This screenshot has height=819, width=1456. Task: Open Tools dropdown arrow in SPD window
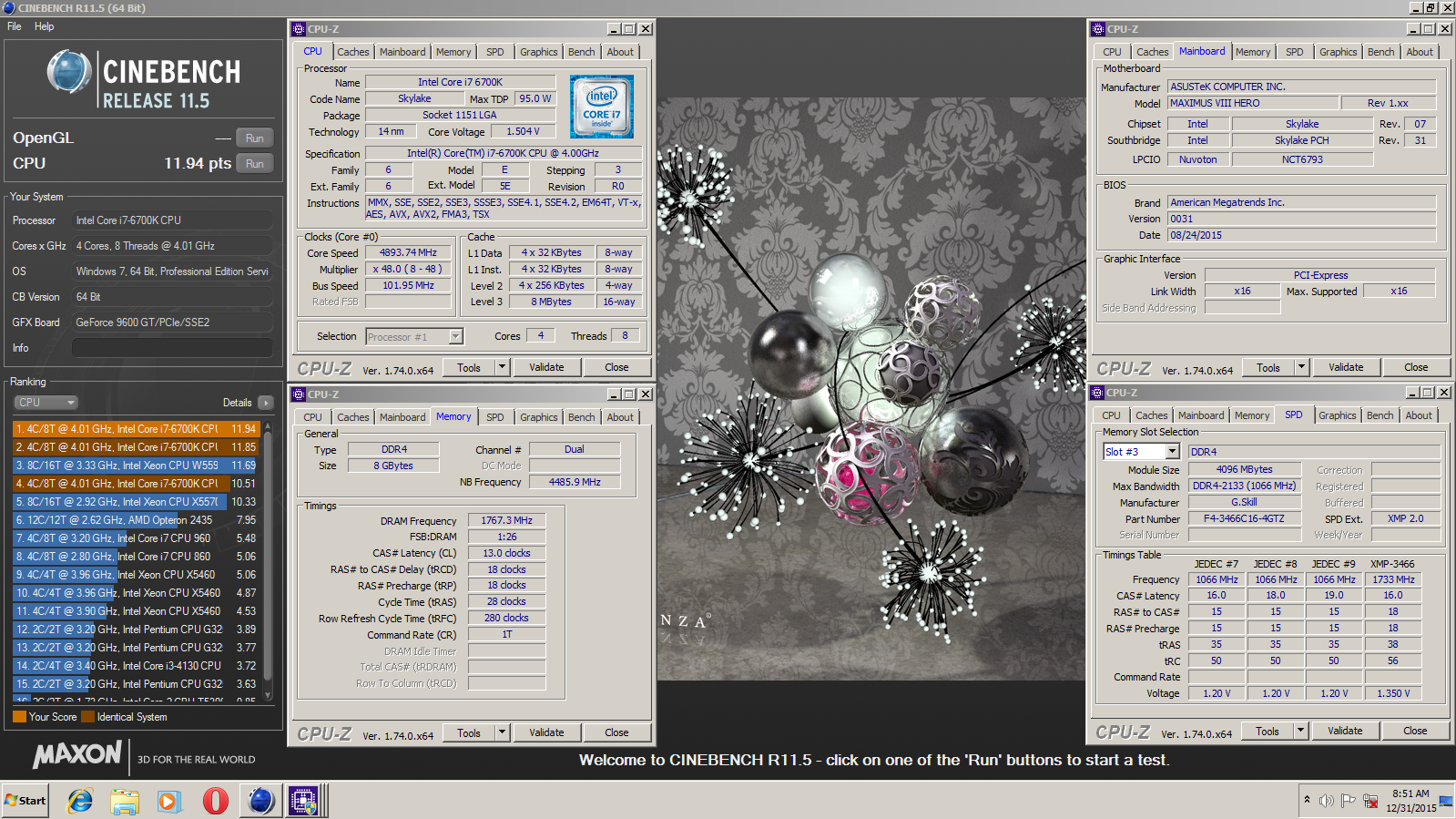click(1300, 731)
